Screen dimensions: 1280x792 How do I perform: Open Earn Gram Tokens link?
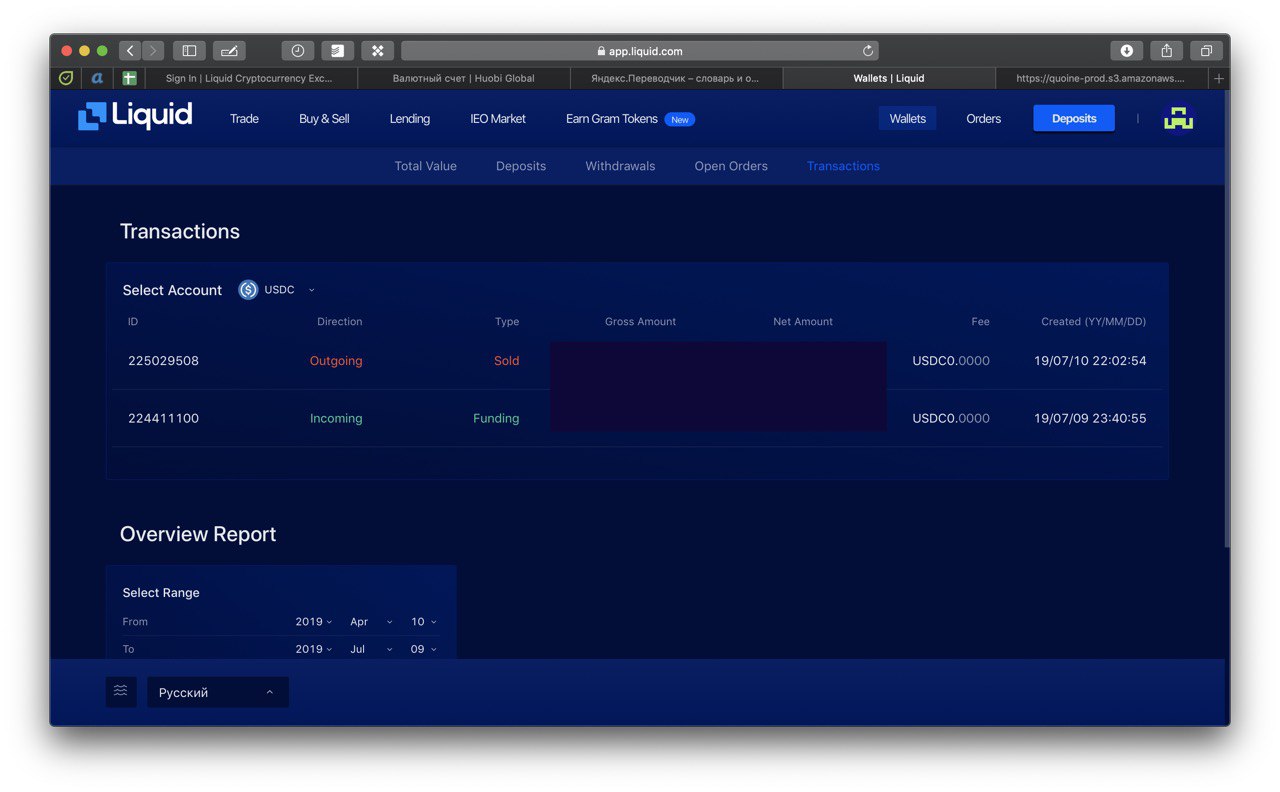click(630, 118)
